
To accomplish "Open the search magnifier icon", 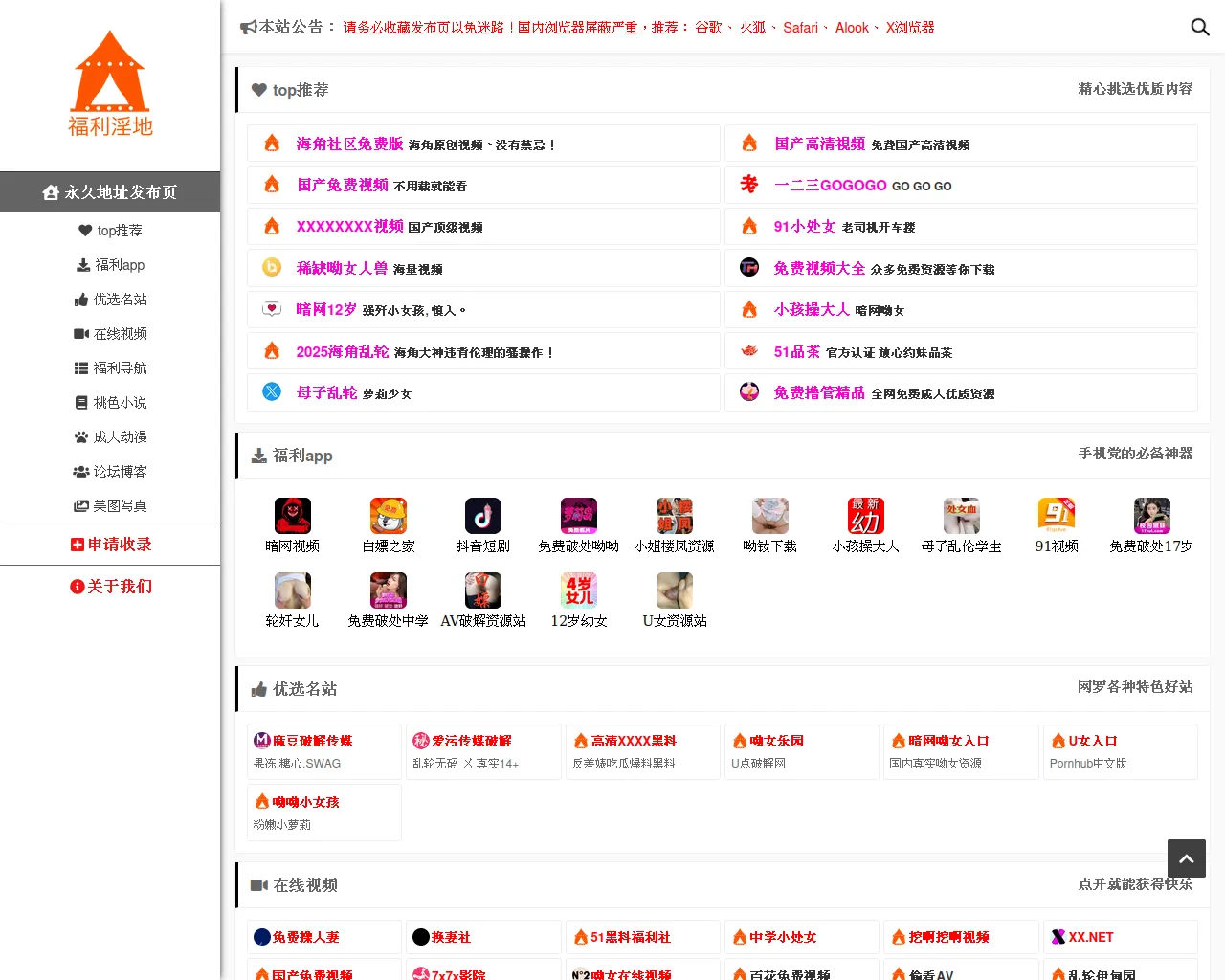I will click(1200, 28).
